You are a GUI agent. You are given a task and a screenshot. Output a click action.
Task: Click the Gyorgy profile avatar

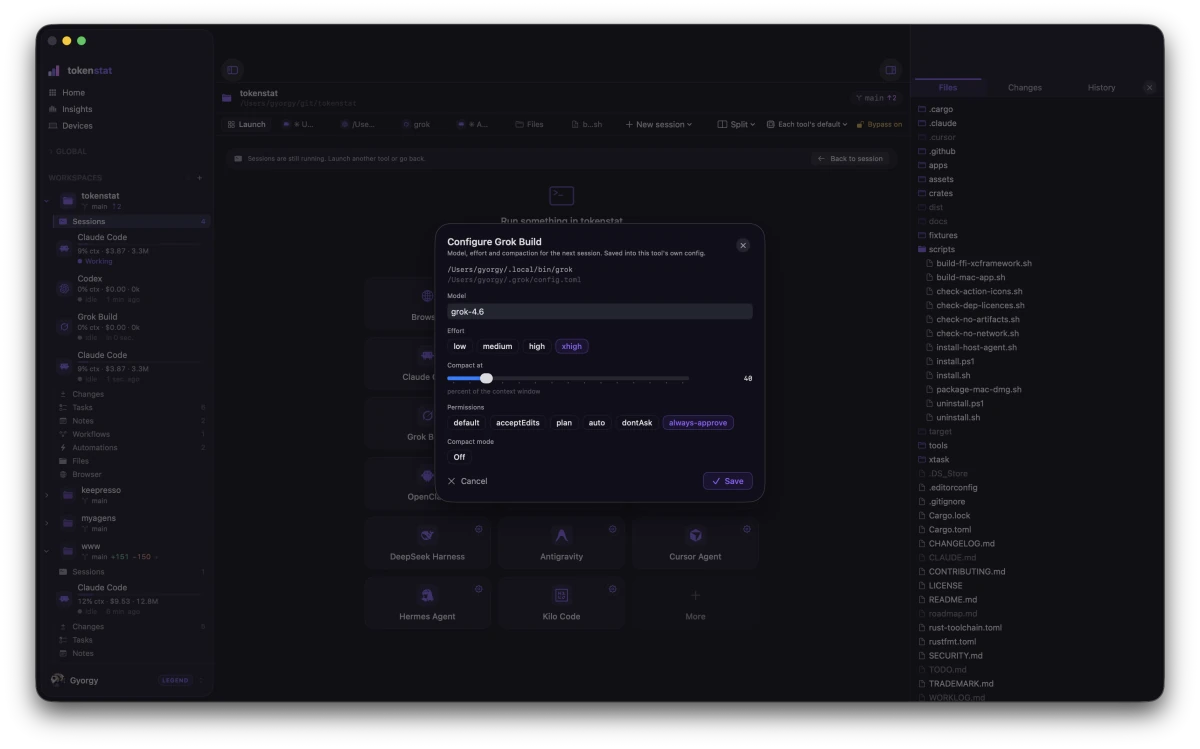tap(57, 680)
